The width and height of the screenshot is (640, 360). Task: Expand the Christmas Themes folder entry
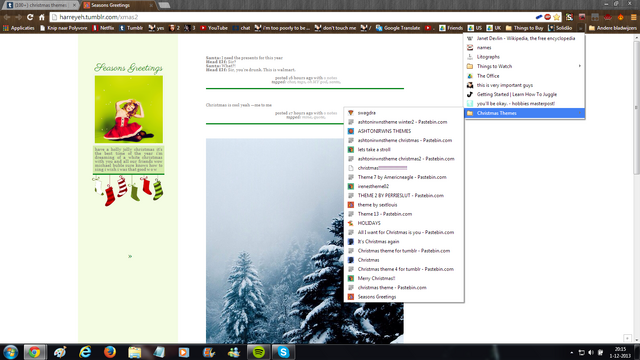coord(524,113)
